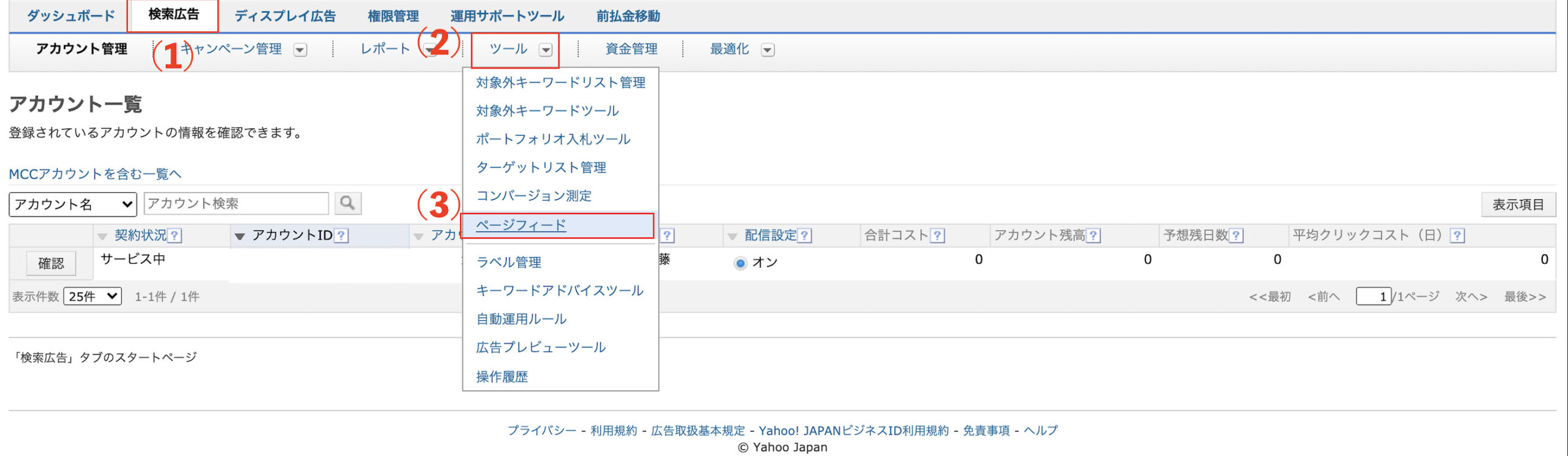Click help icon beside 合計コスト column
The height and width of the screenshot is (456, 1568).
click(937, 236)
